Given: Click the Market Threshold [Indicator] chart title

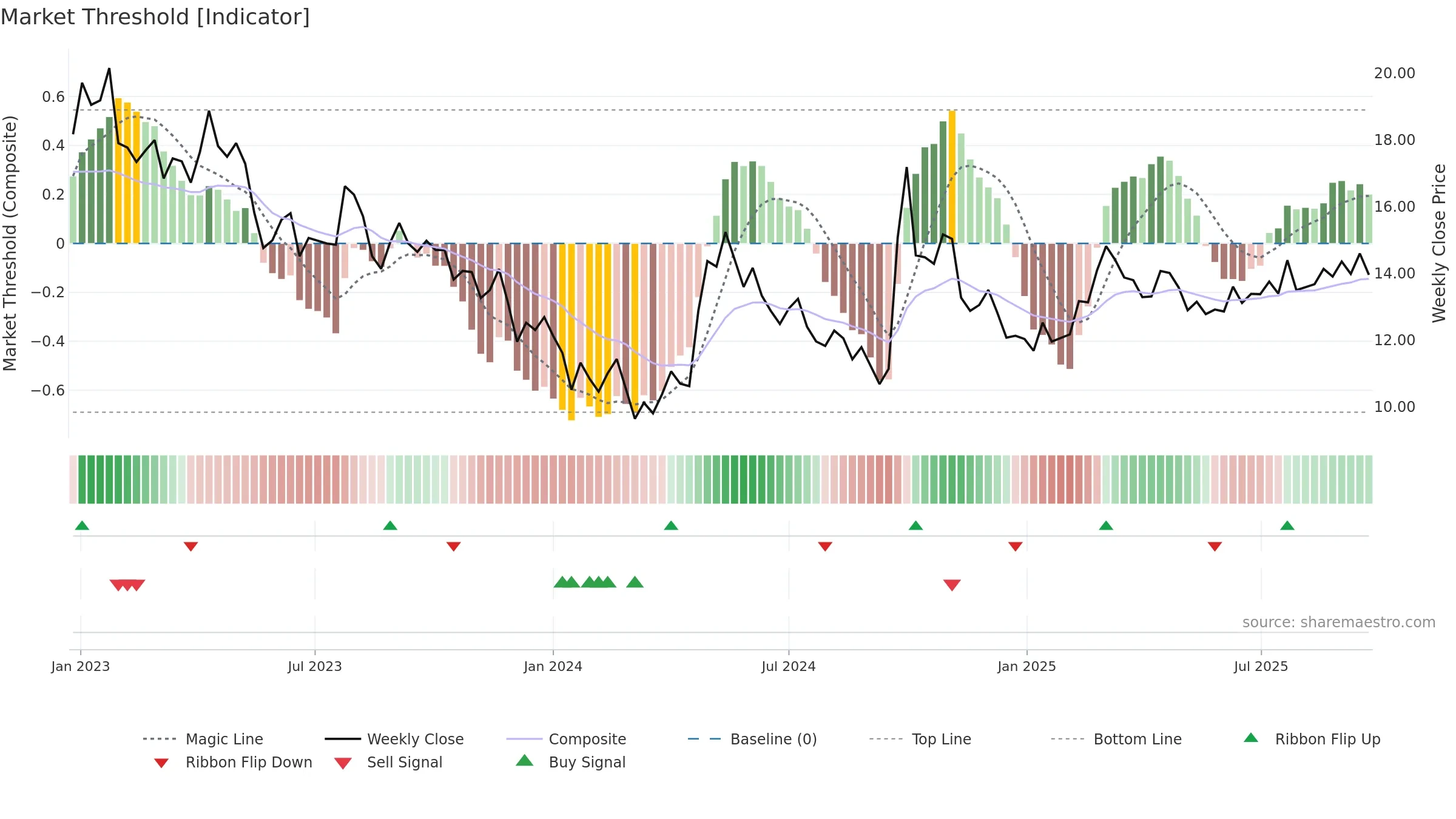Looking at the screenshot, I should [155, 17].
